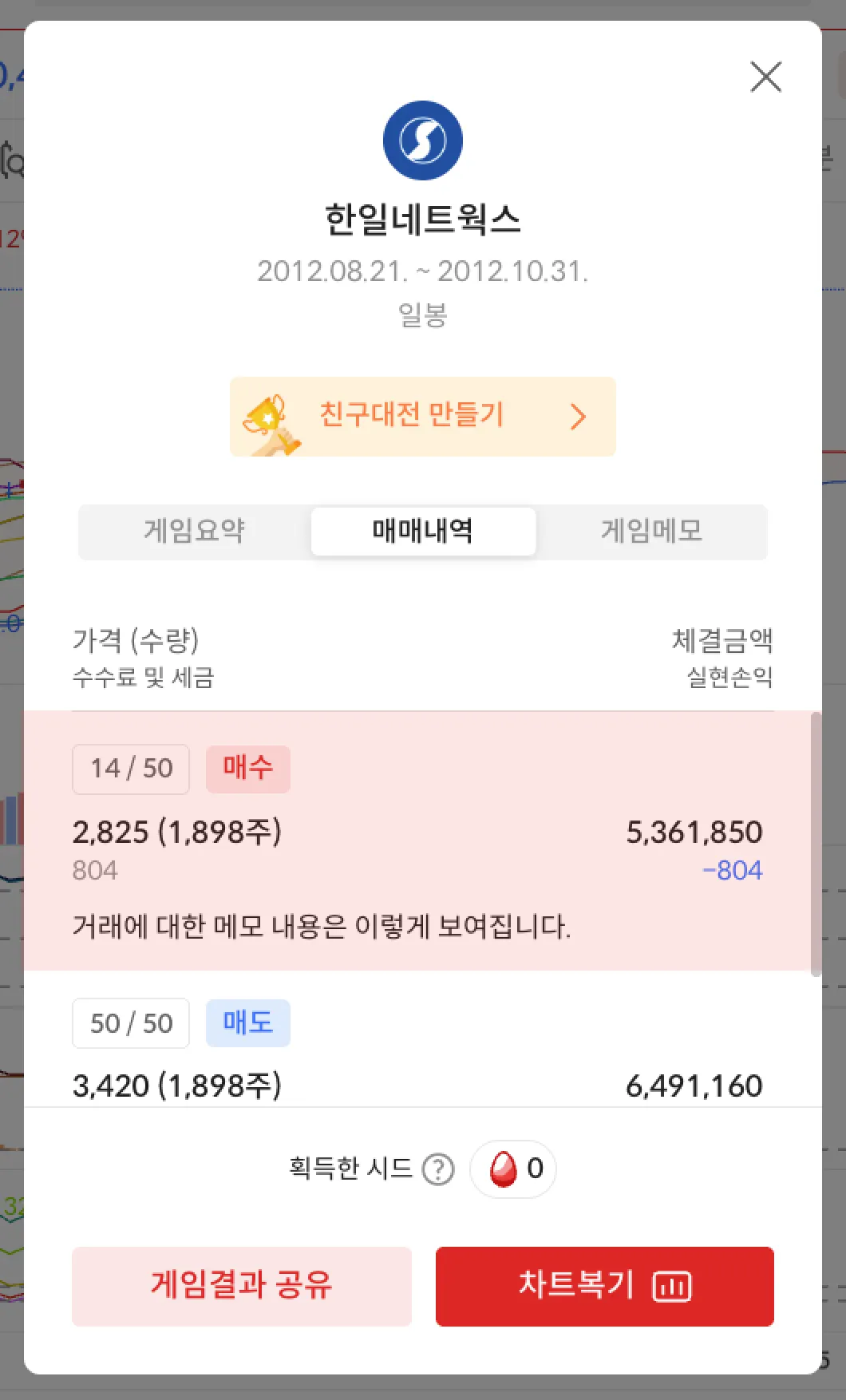
Task: Switch to the 게임요약 tab
Action: click(x=194, y=531)
